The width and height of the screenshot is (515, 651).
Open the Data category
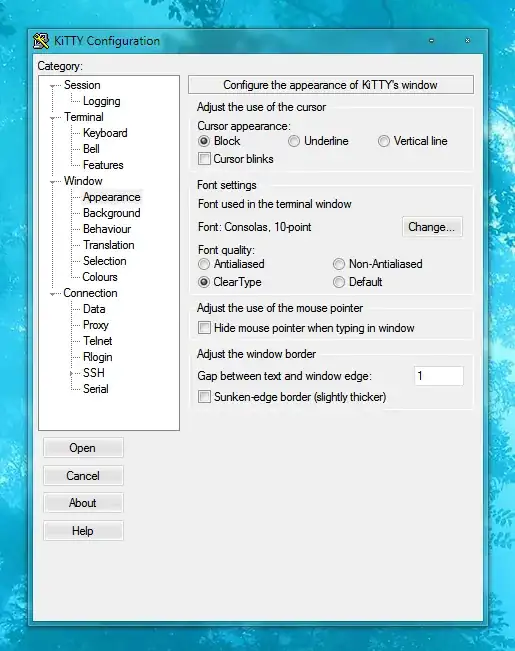coord(94,309)
